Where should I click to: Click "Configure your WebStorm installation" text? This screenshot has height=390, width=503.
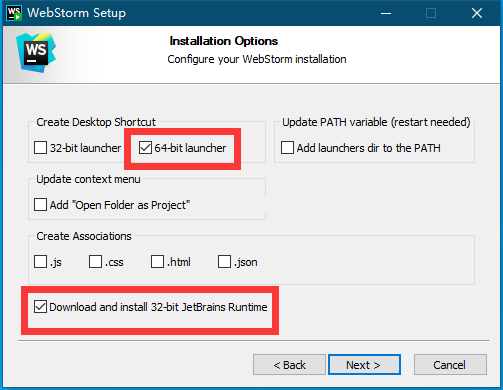coord(257,59)
